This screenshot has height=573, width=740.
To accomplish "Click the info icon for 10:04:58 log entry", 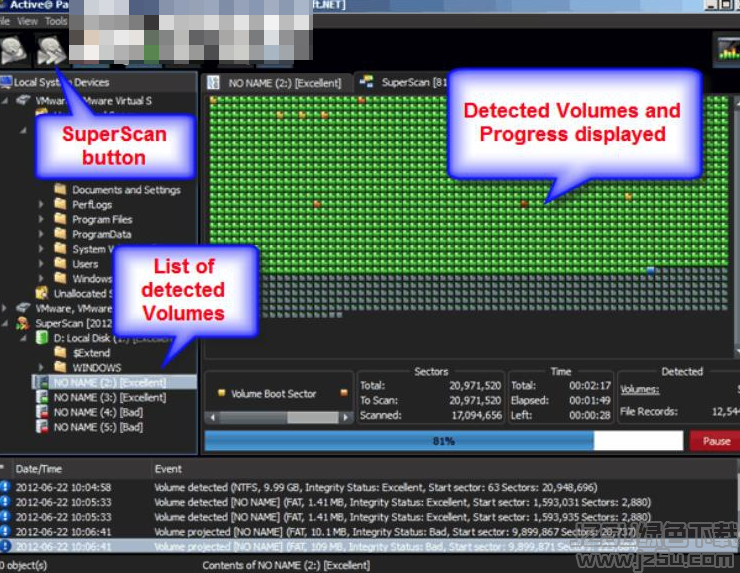I will tap(5, 487).
